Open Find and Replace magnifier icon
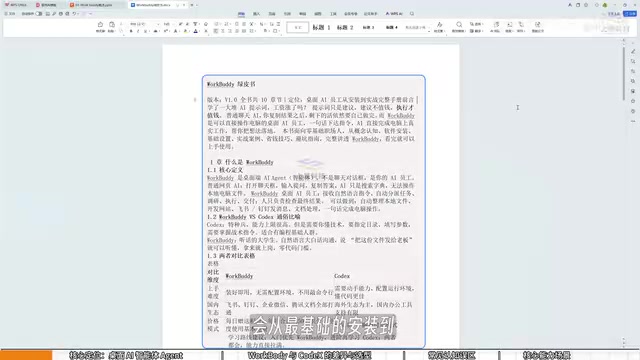 coord(459,24)
